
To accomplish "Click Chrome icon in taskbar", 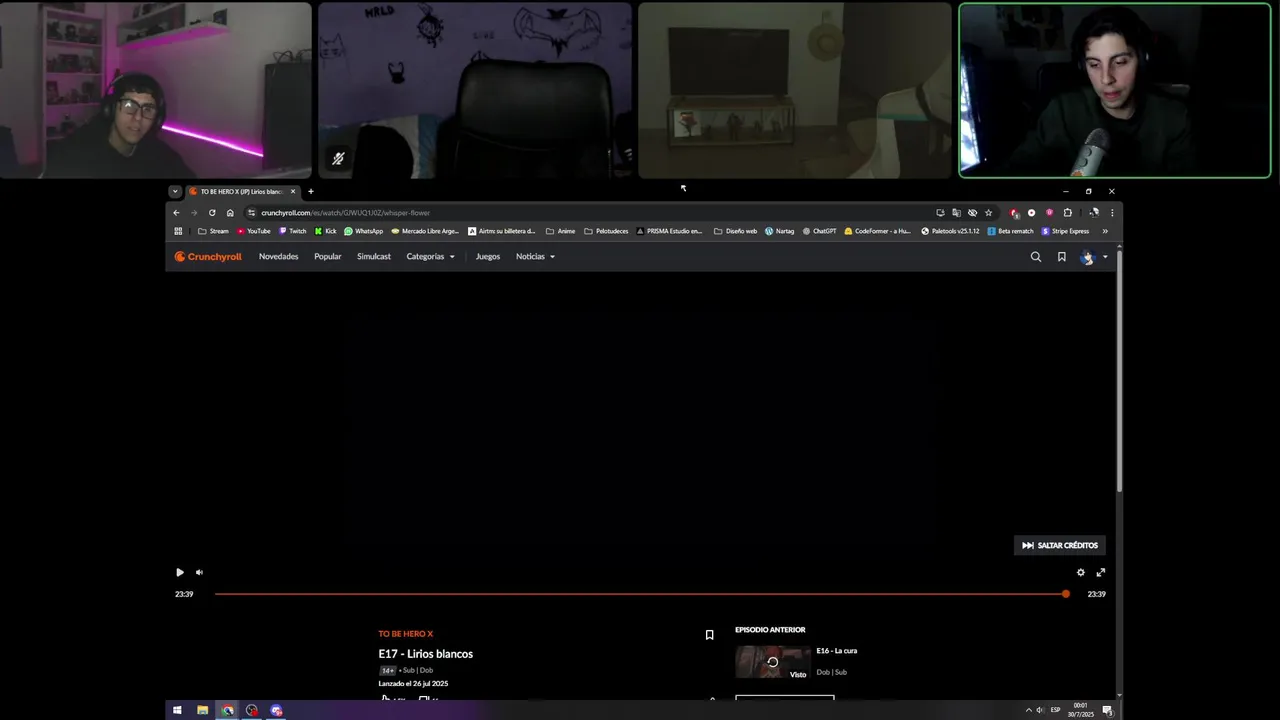I will 227,710.
